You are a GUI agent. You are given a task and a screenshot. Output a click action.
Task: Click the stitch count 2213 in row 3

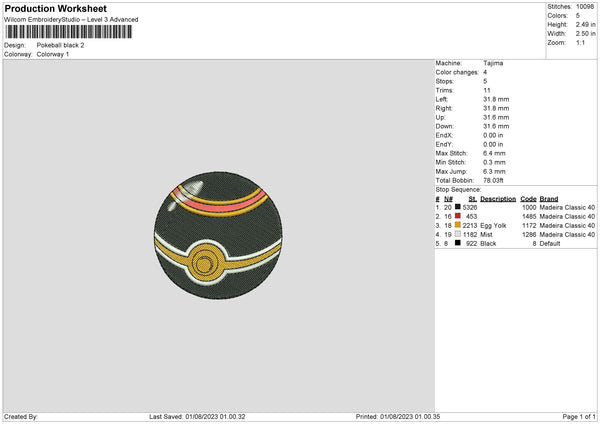pyautogui.click(x=470, y=225)
